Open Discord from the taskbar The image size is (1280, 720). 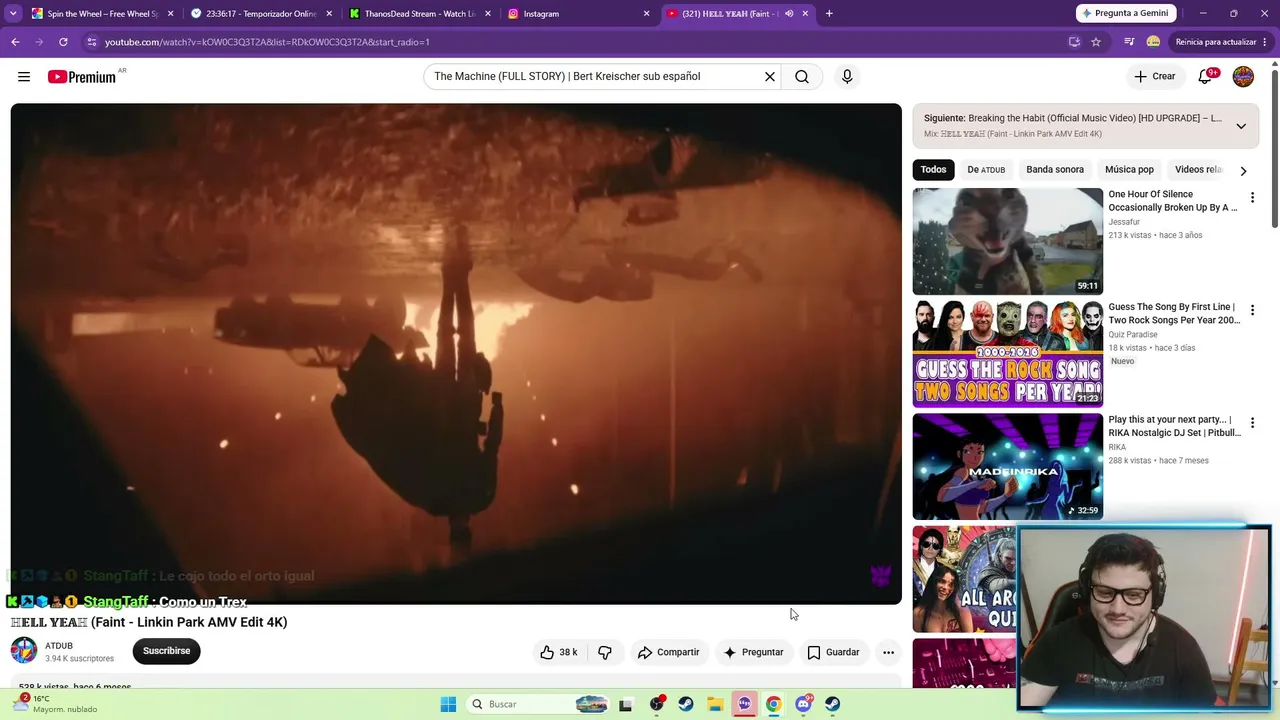click(804, 704)
